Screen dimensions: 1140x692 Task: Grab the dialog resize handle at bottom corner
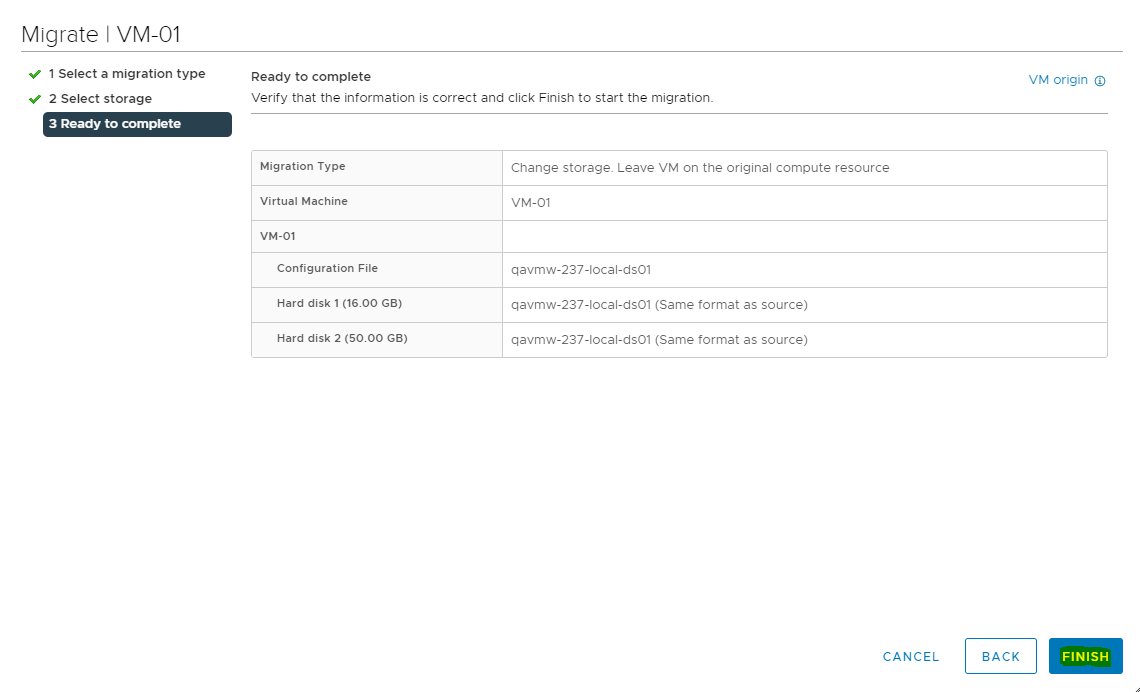[x=1135, y=688]
